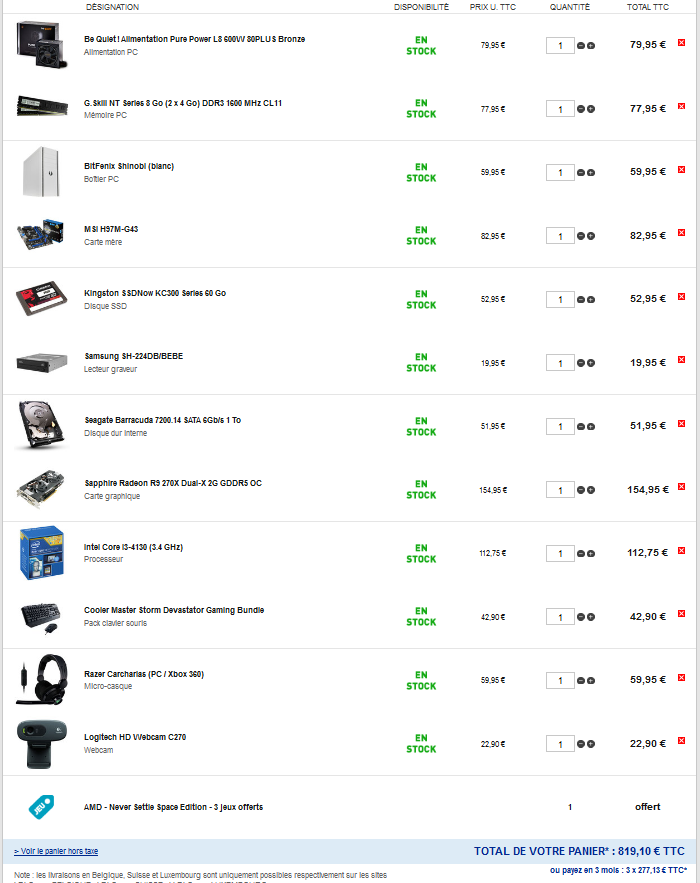The height and width of the screenshot is (883, 700).
Task: Delete G.Skill memory from the cart
Action: 681,106
